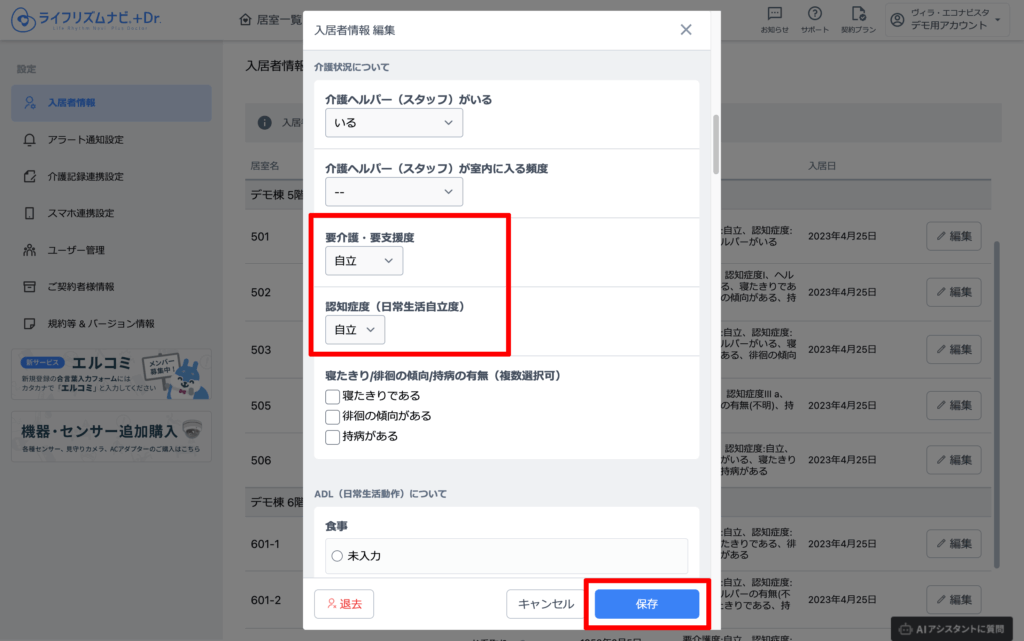Image resolution: width=1024 pixels, height=641 pixels.
Task: Check the 寝たきりである checkbox
Action: point(333,396)
